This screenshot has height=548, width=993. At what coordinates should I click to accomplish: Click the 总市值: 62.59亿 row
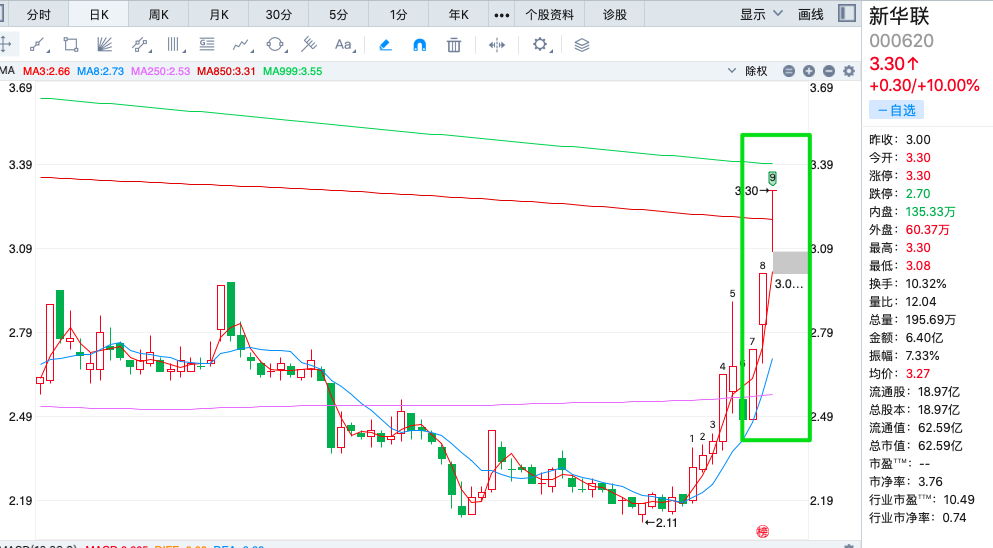(915, 445)
